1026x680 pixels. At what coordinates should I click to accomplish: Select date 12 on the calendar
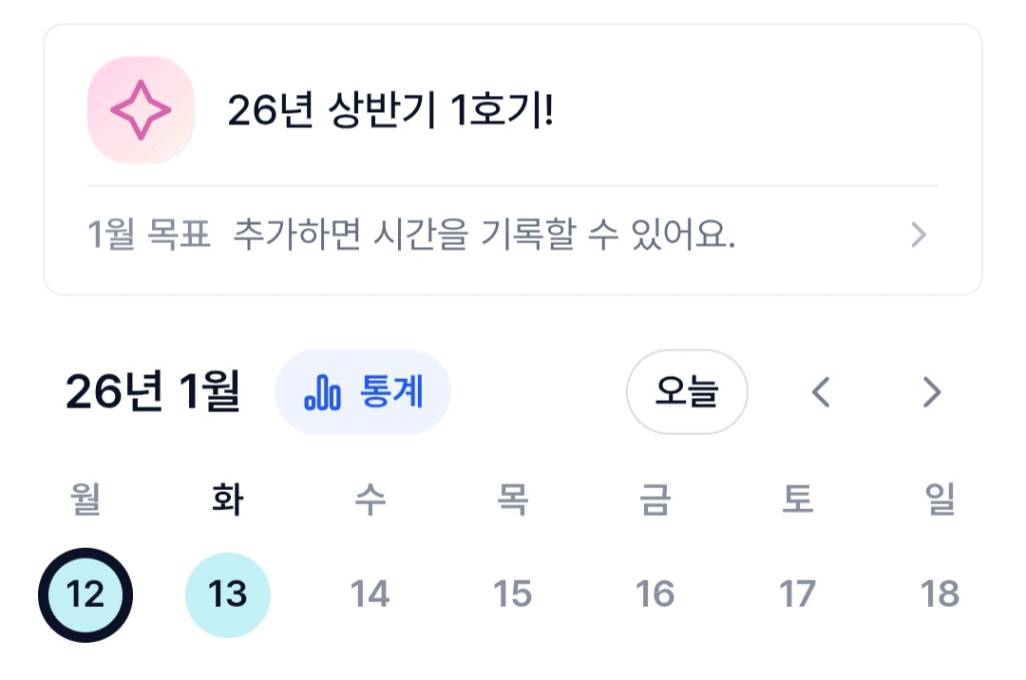pos(86,595)
